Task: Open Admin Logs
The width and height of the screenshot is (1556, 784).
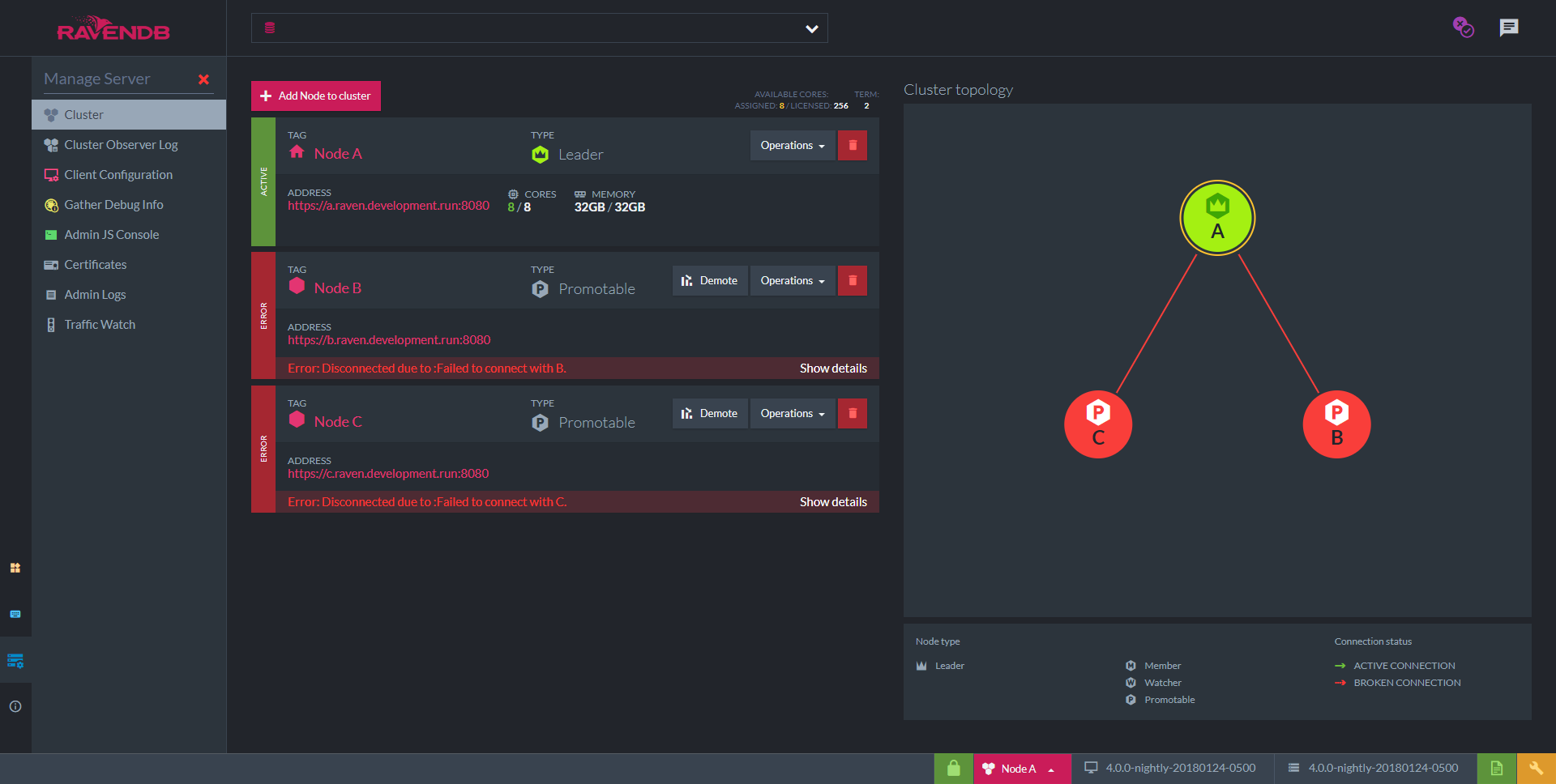Action: coord(129,295)
